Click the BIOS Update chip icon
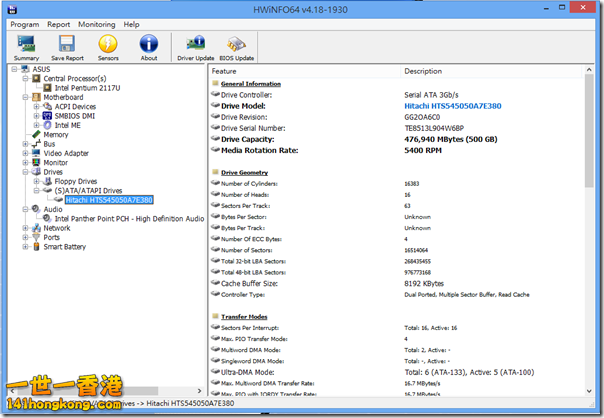 (x=237, y=44)
